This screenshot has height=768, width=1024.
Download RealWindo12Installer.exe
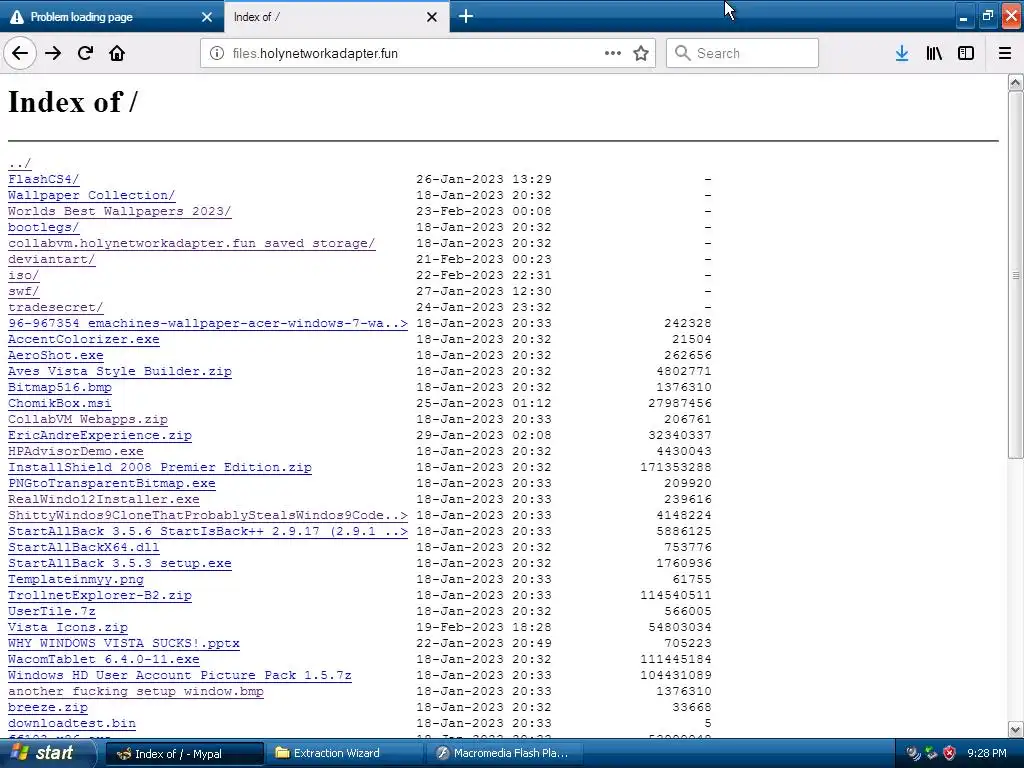point(104,499)
